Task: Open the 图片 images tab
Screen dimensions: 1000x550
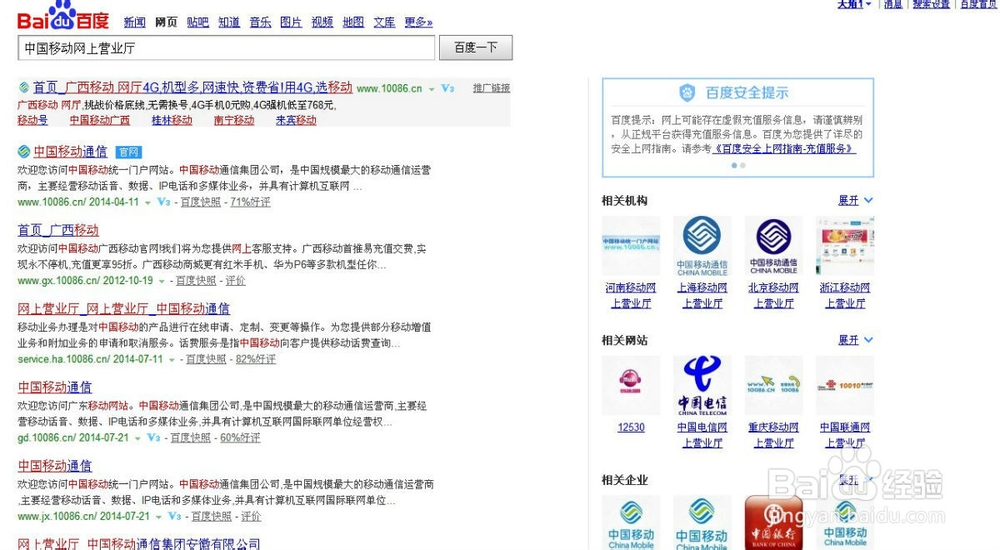Action: click(291, 22)
